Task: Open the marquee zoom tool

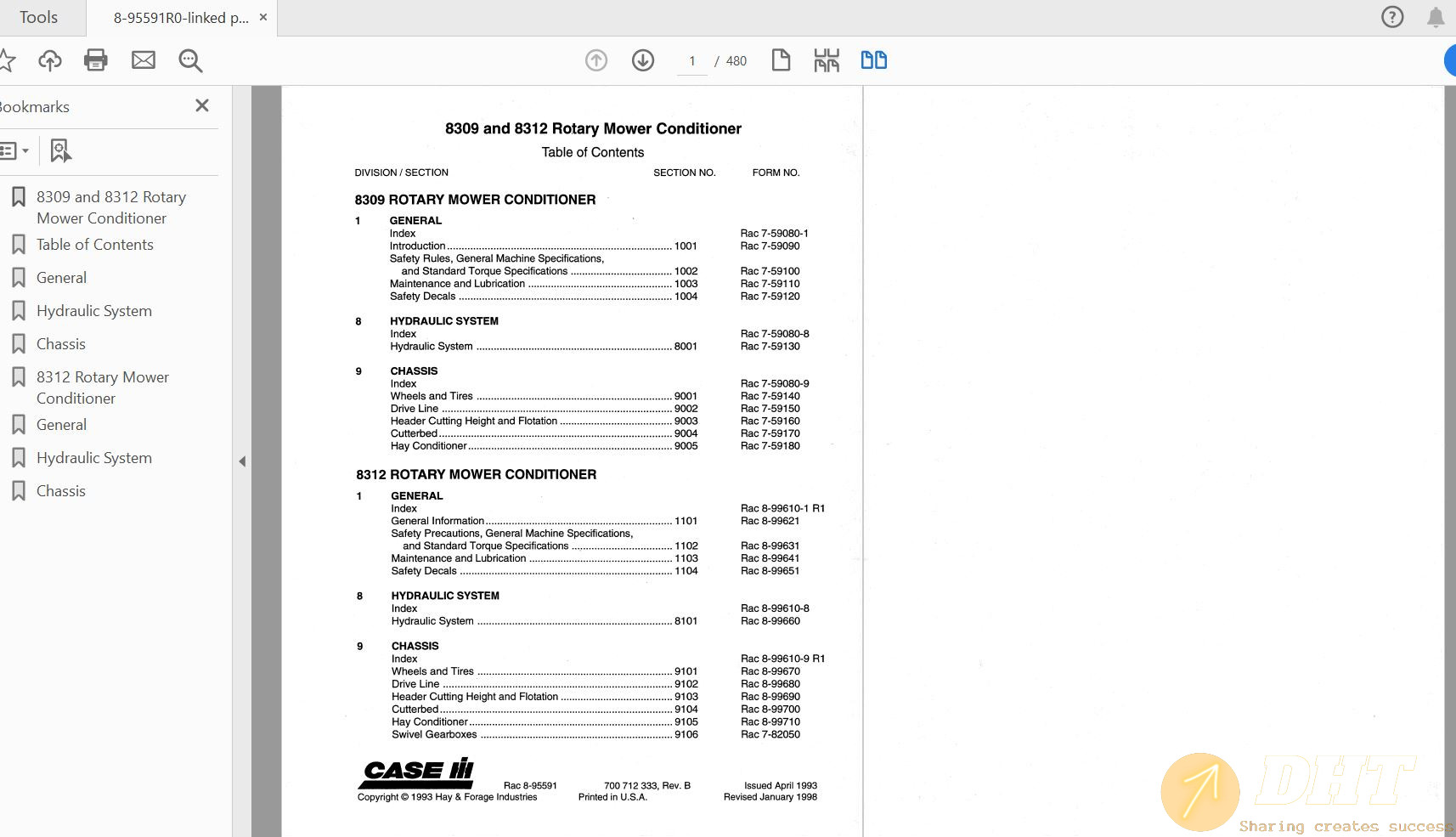Action: pyautogui.click(x=189, y=59)
